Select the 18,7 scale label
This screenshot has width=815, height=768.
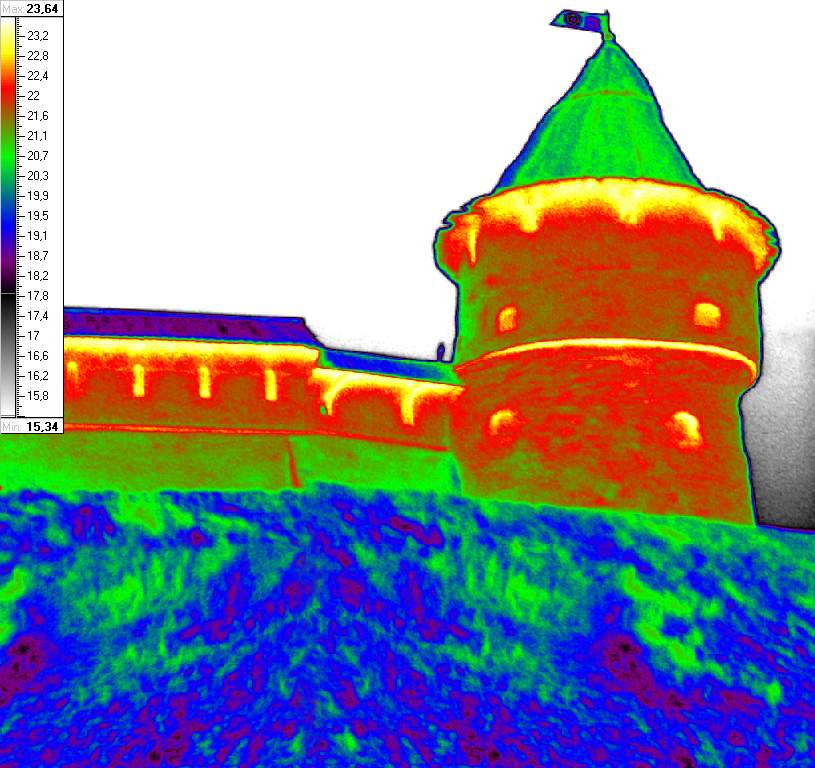point(37,256)
